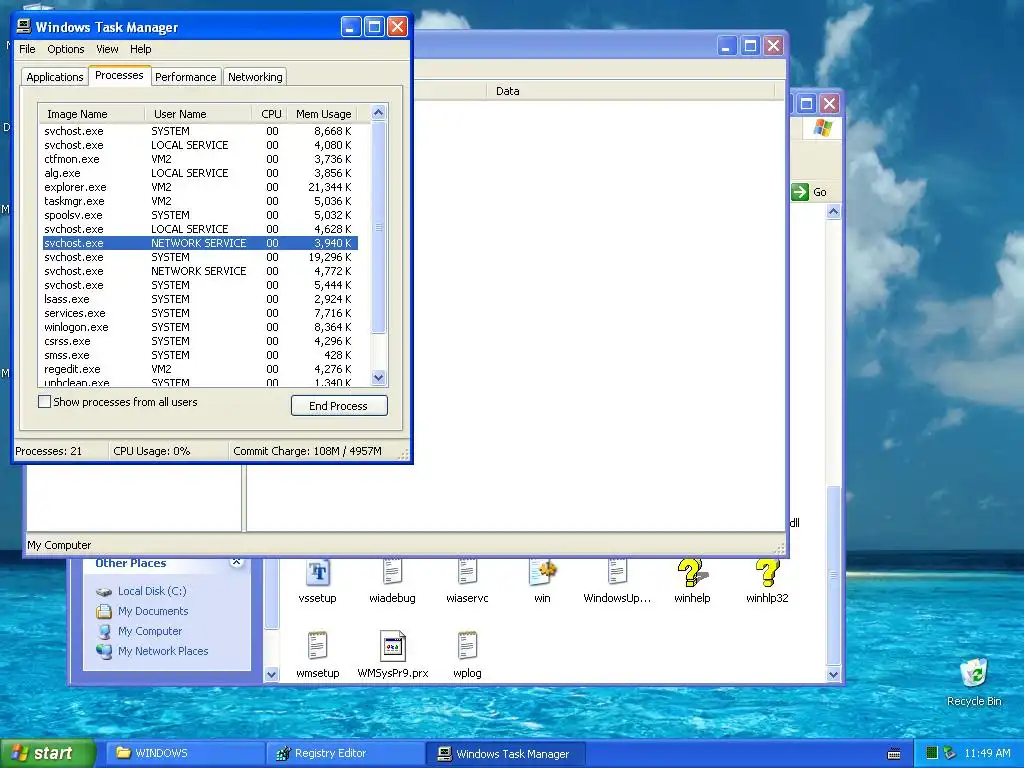Click the process list scroll down arrow
This screenshot has height=768, width=1024.
coord(379,377)
